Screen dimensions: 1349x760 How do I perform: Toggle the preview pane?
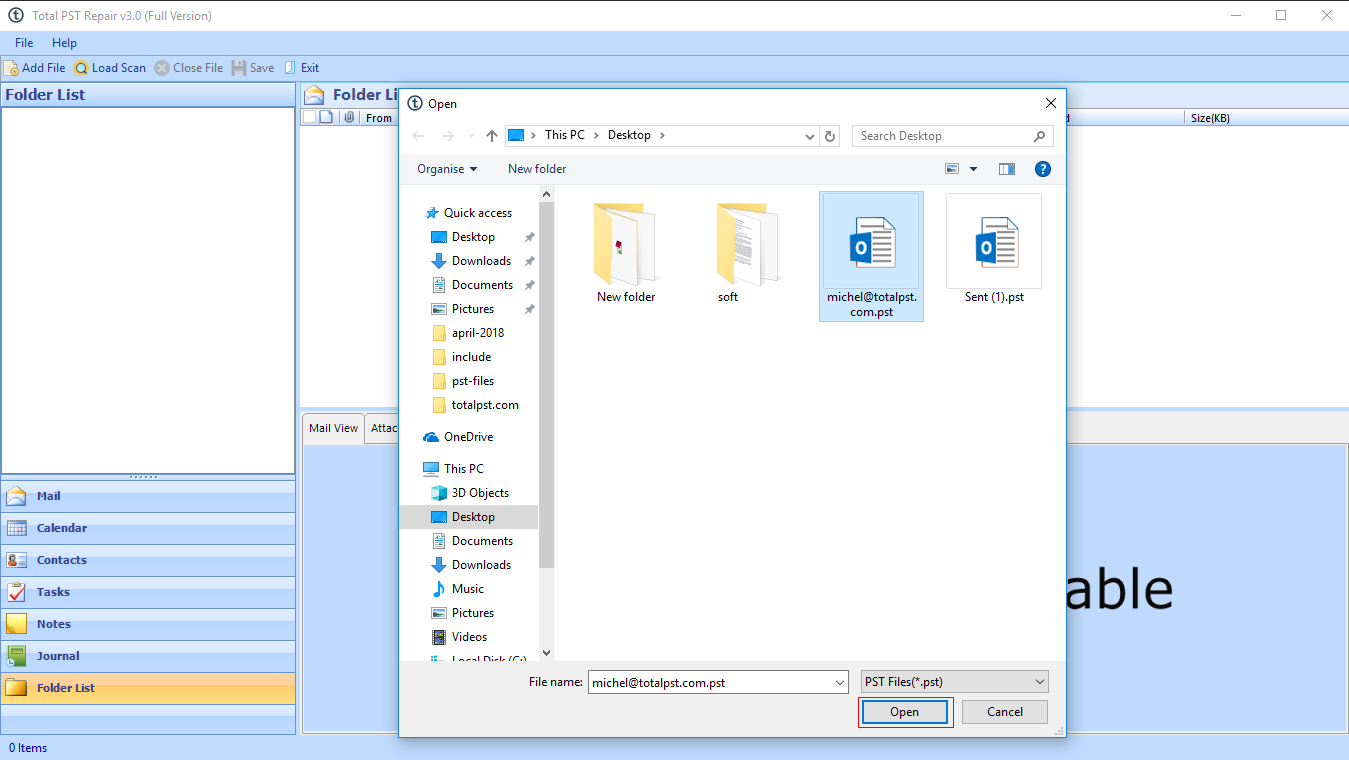click(x=1007, y=169)
